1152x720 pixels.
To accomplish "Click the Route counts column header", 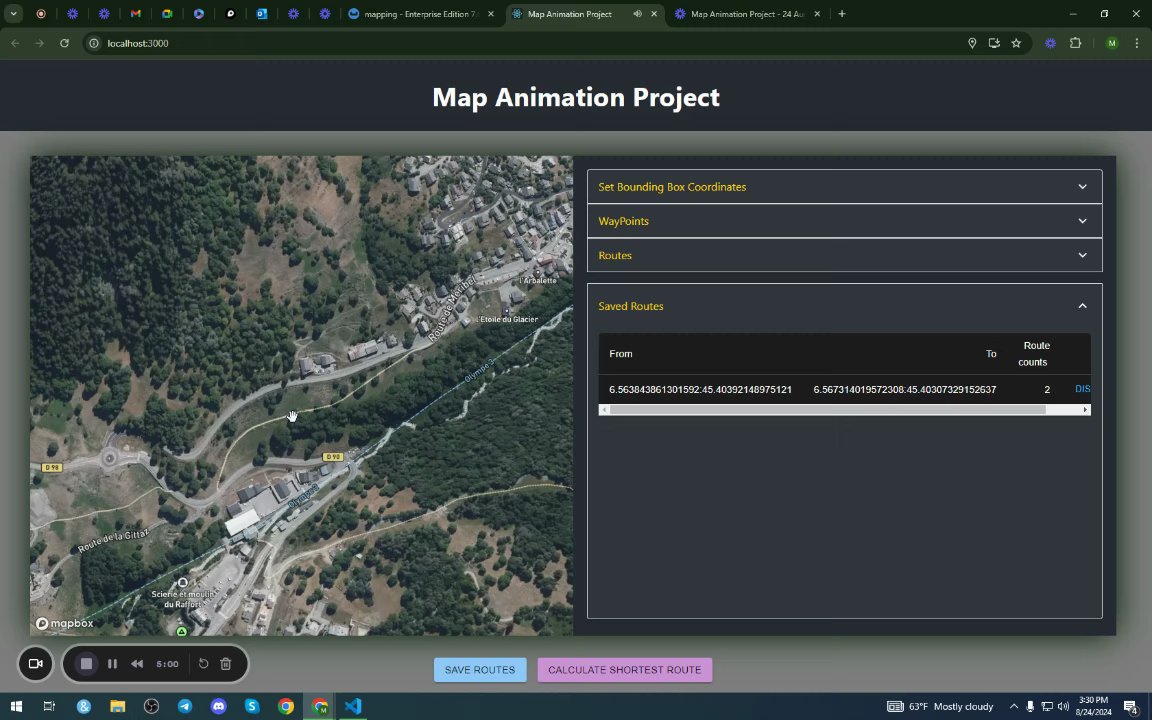I will click(x=1034, y=353).
